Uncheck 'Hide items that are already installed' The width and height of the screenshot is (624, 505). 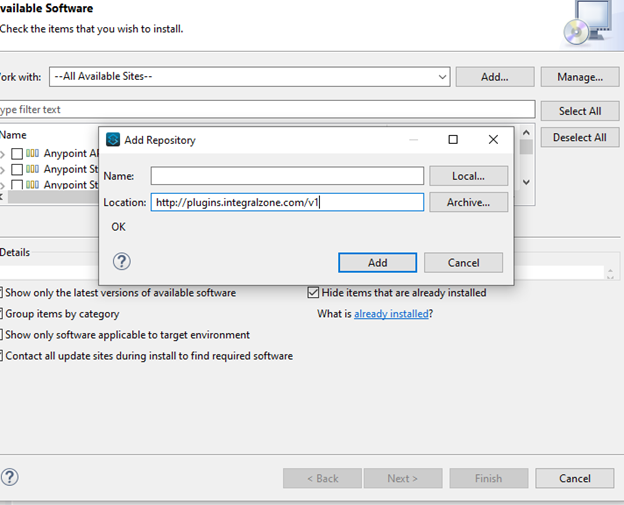[313, 293]
